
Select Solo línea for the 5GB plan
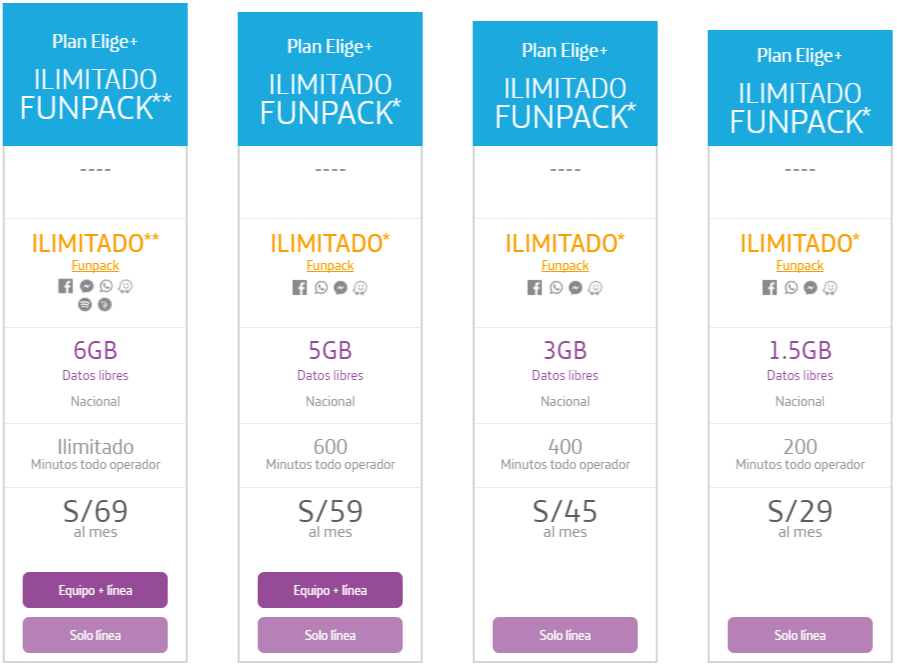pos(330,635)
